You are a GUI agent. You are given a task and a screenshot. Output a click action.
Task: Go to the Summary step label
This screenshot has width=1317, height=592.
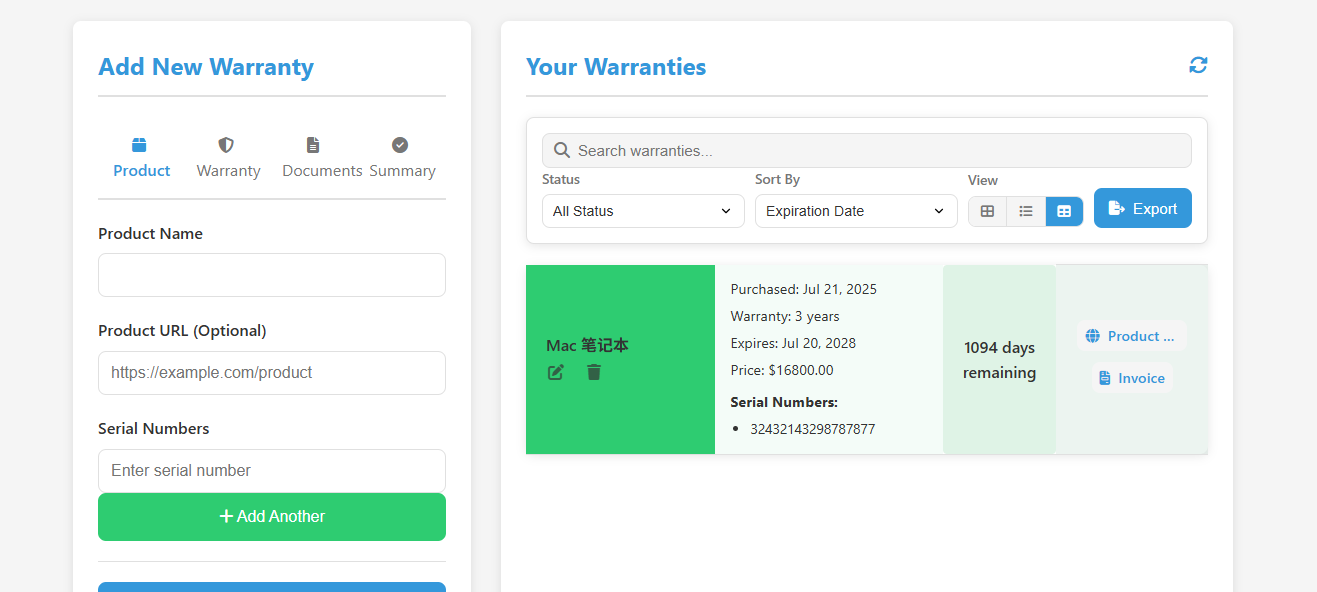click(402, 171)
